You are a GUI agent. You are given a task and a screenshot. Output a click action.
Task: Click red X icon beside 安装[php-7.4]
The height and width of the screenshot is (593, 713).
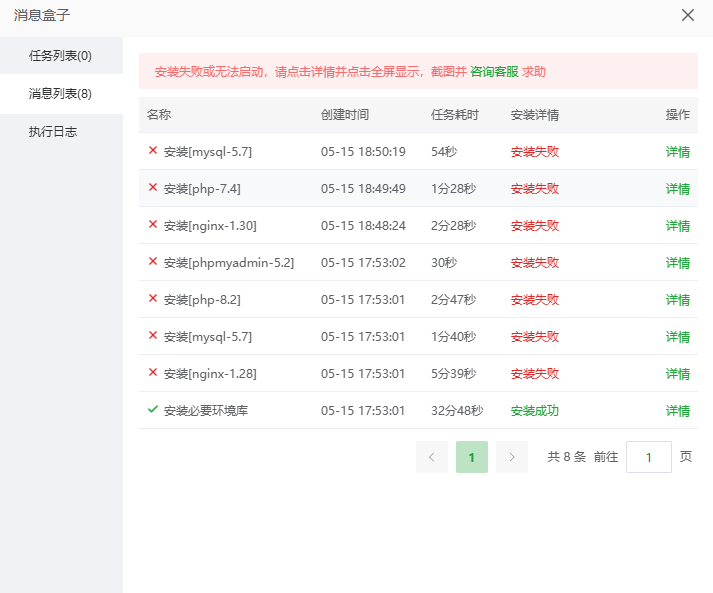153,187
